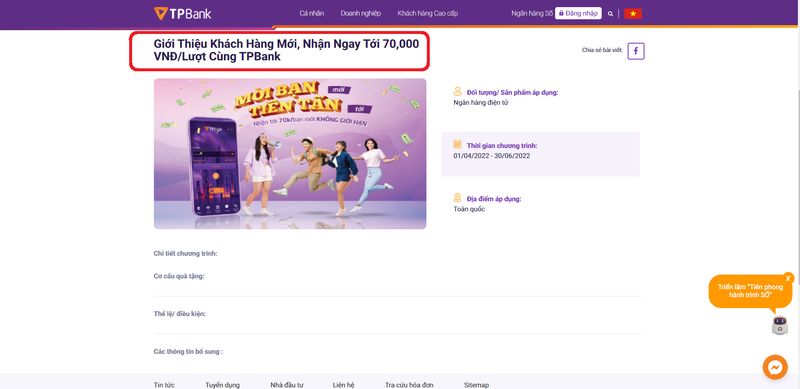
Task: Click the chatbot robot icon
Action: 780,325
